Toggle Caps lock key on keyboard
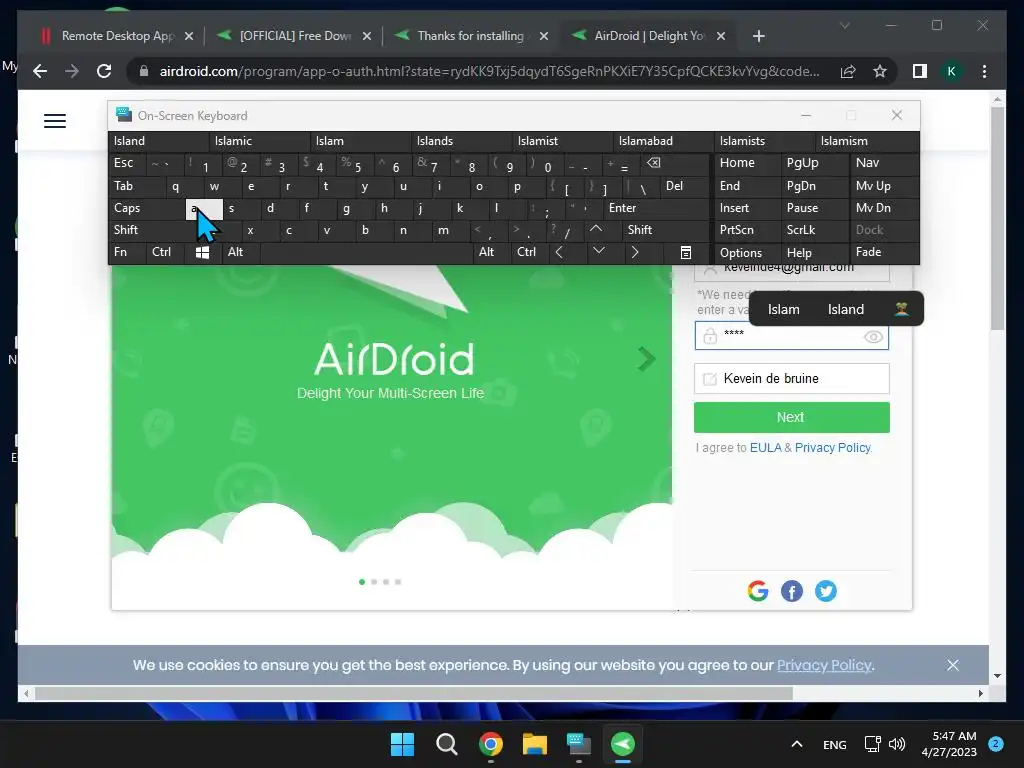 pyautogui.click(x=146, y=208)
